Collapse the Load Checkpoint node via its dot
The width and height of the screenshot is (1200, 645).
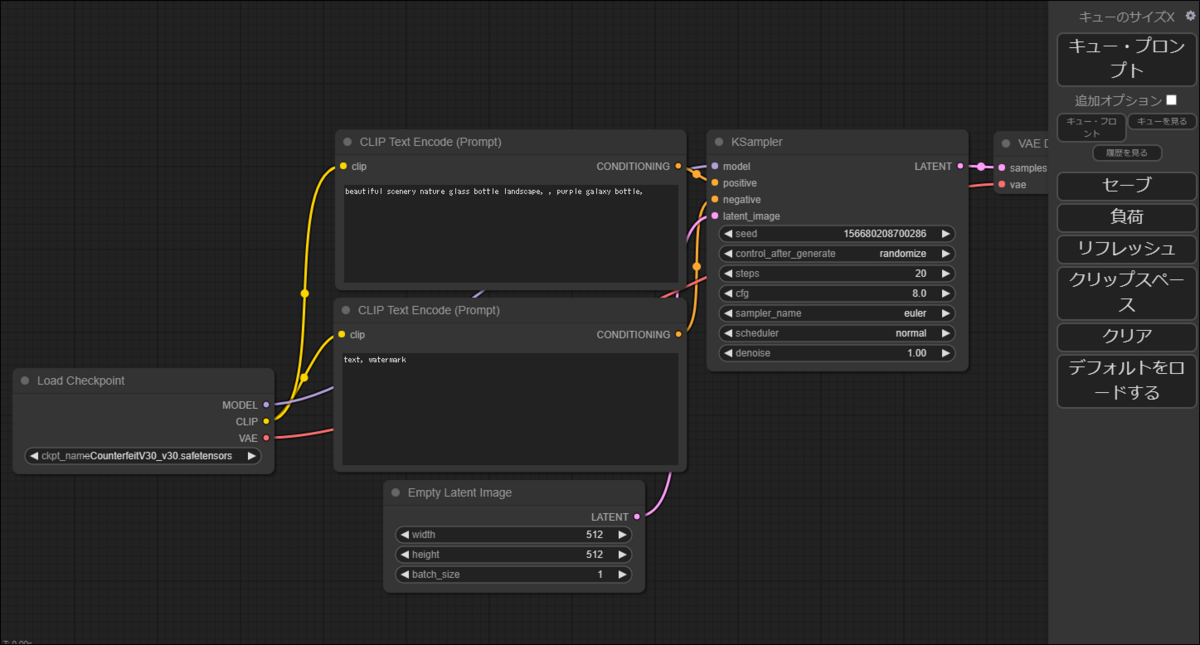(24, 381)
